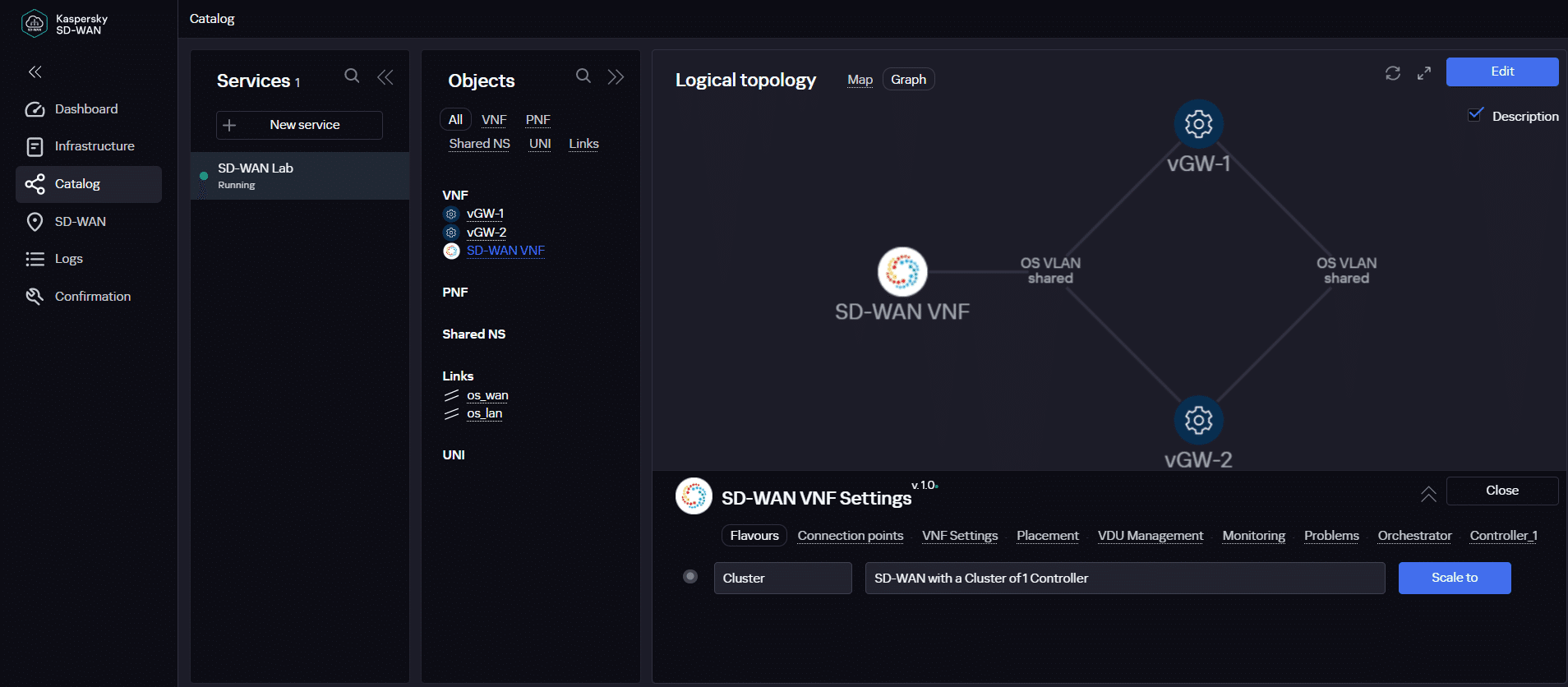Switch topology view to Map

(860, 80)
